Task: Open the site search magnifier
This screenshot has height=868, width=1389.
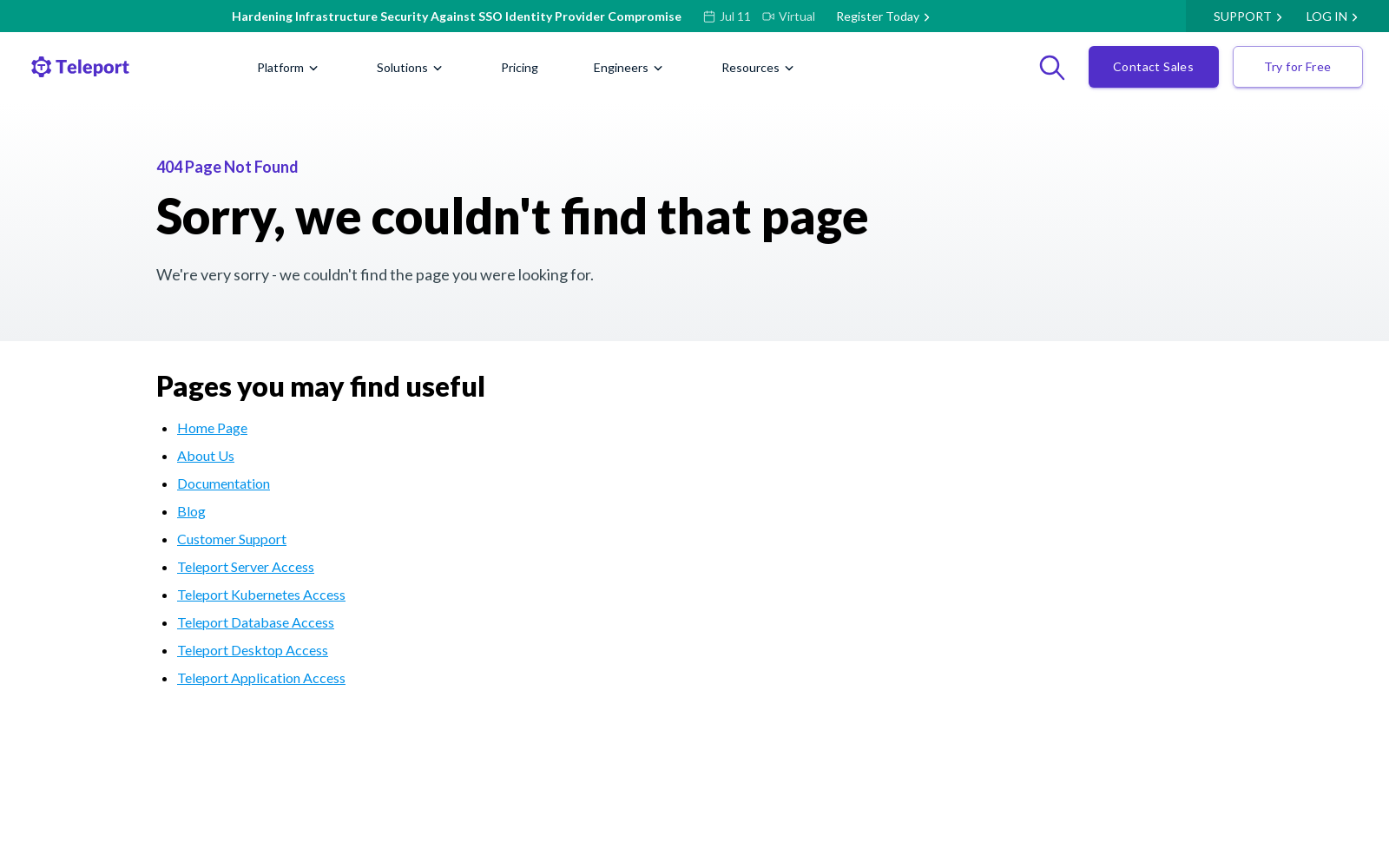Action: (1052, 67)
